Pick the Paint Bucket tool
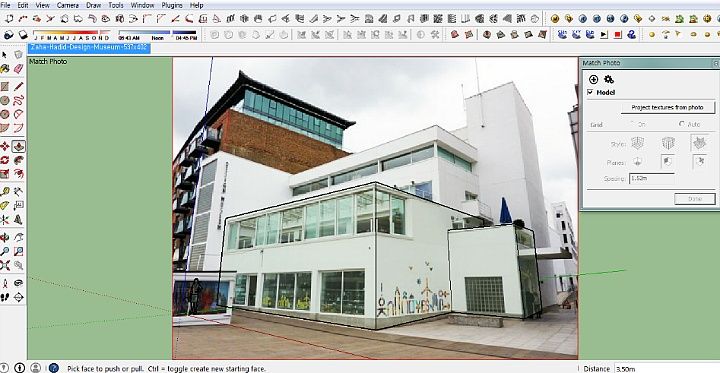The height and width of the screenshot is (373, 720). pyautogui.click(x=5, y=69)
